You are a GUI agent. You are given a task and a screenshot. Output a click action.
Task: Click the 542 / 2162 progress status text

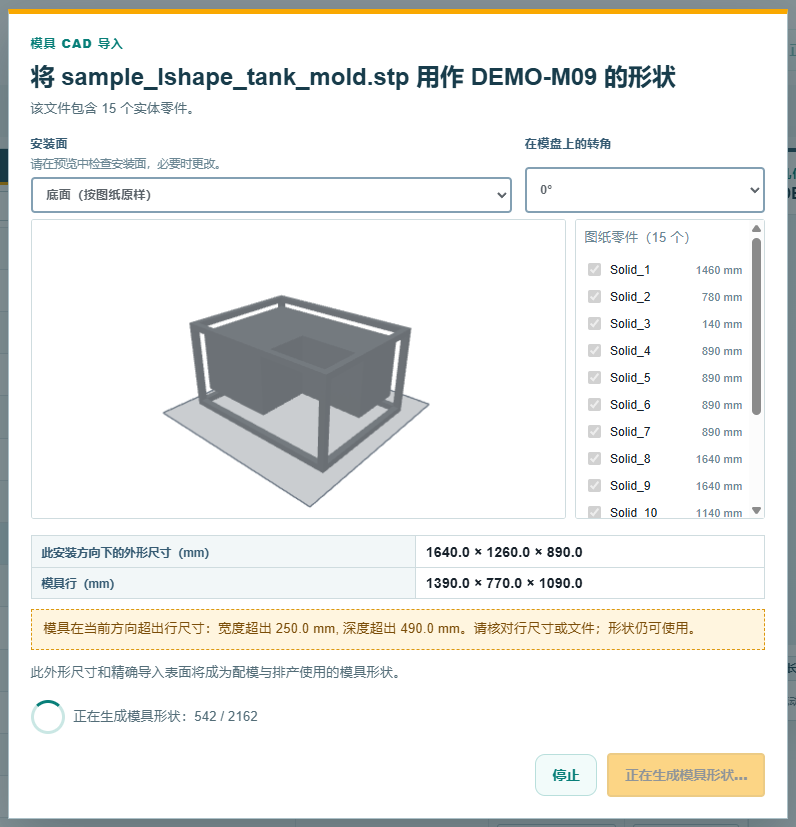(x=226, y=716)
